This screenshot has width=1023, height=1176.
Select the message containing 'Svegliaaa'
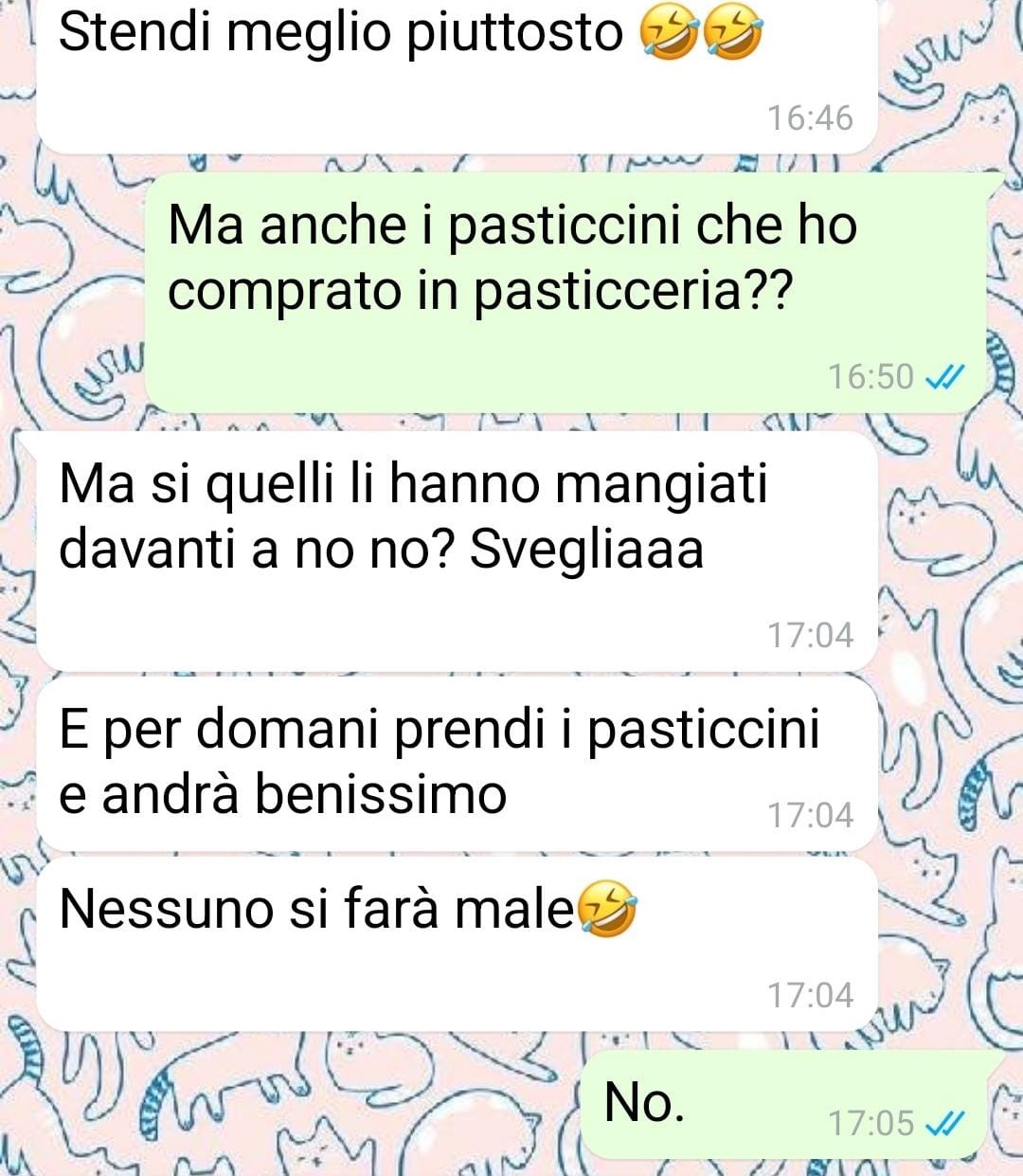pyautogui.click(x=457, y=552)
